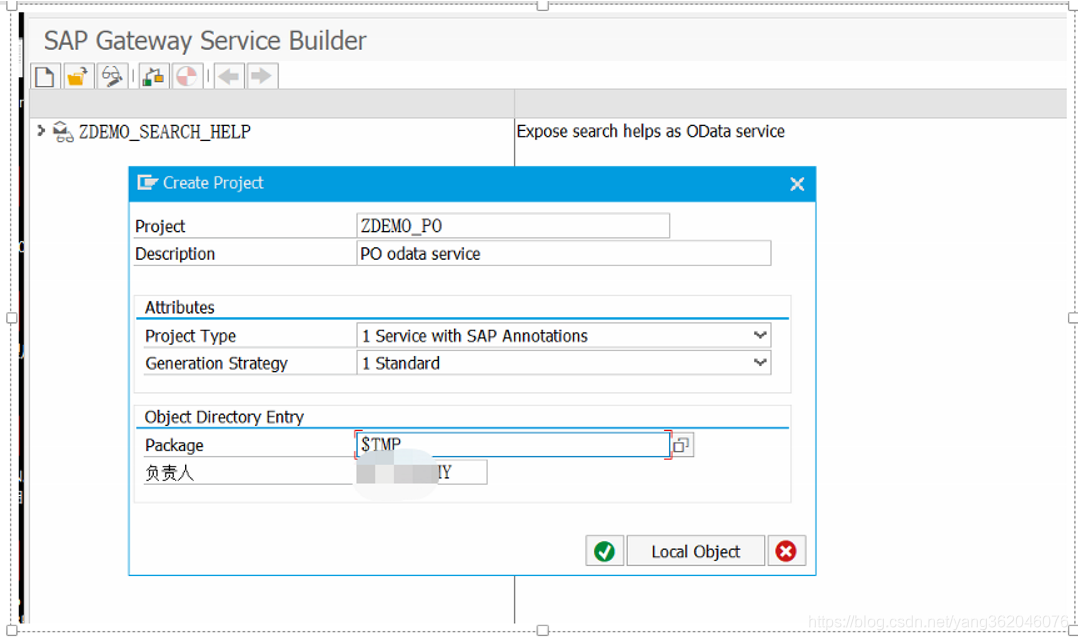Click the 'Project' label
Viewport: 1078px width, 640px height.
[160, 226]
